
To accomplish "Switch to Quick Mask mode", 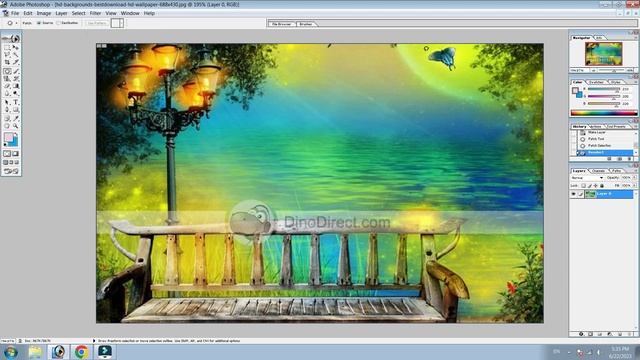I will coord(16,153).
